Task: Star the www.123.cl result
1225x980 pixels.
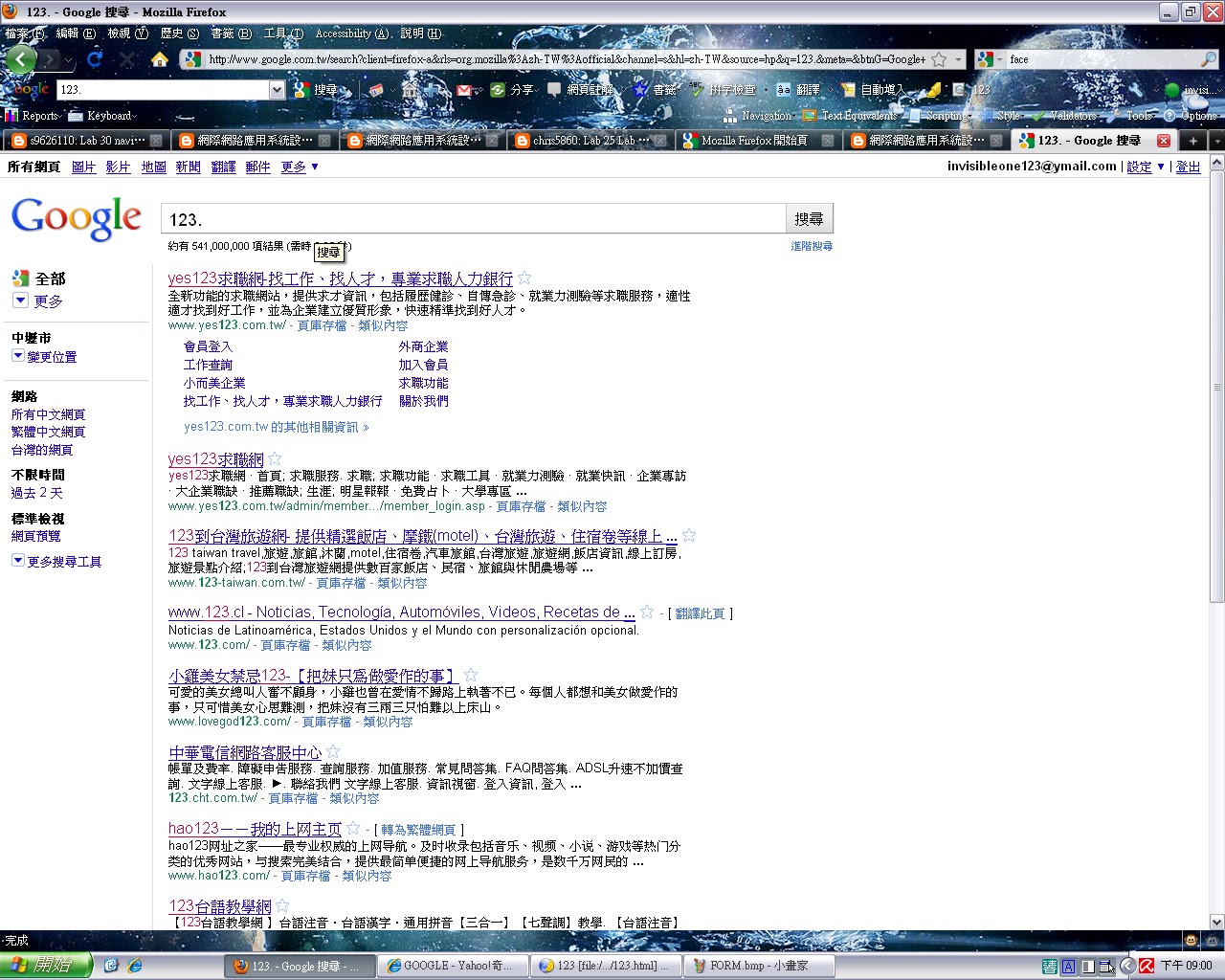Action: [647, 612]
